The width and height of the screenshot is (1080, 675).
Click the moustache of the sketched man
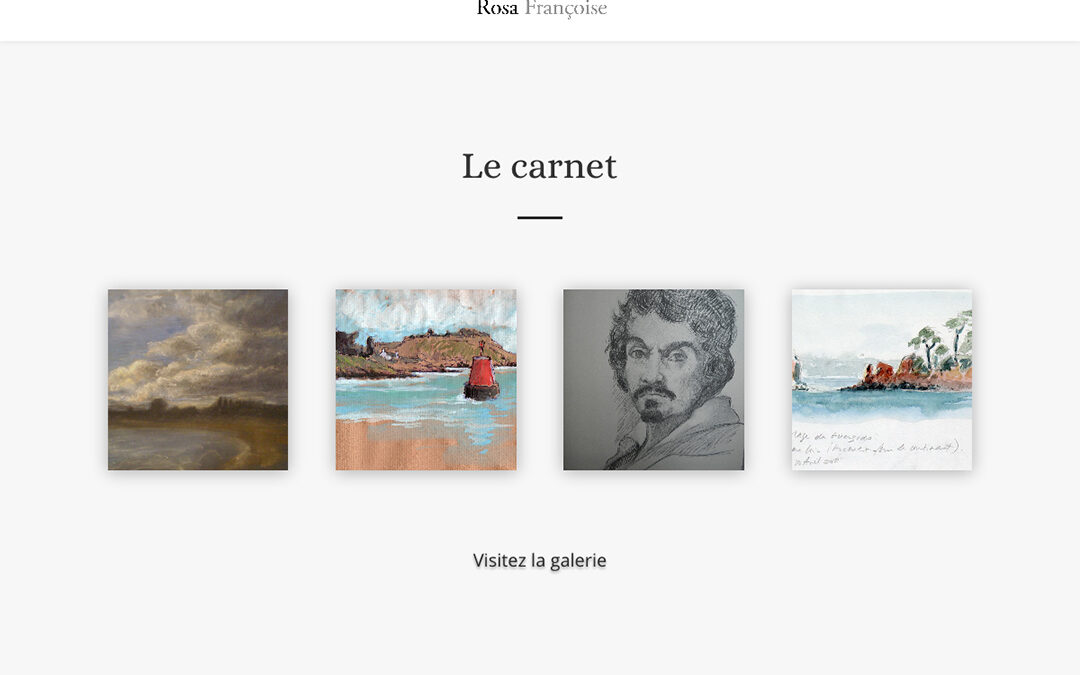654,391
